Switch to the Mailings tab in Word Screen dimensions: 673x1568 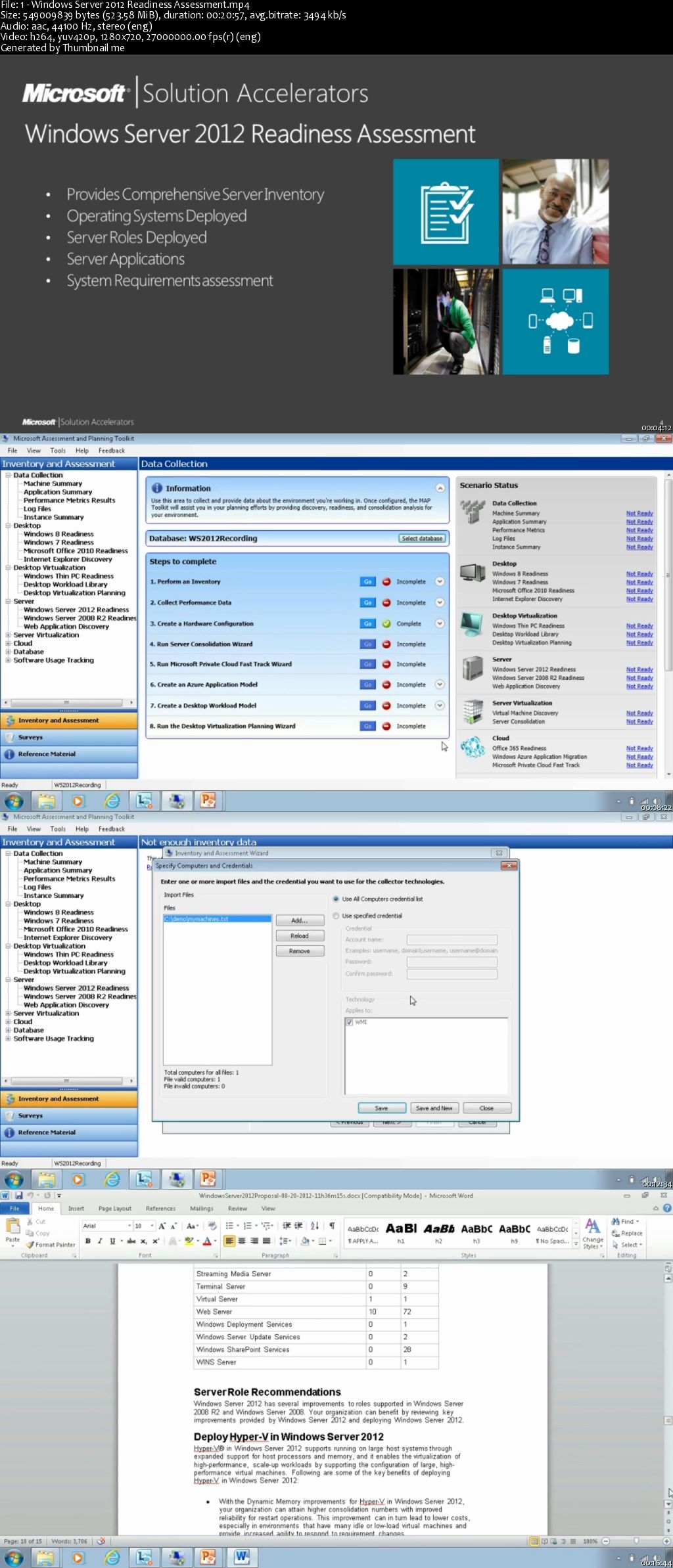pos(202,1208)
